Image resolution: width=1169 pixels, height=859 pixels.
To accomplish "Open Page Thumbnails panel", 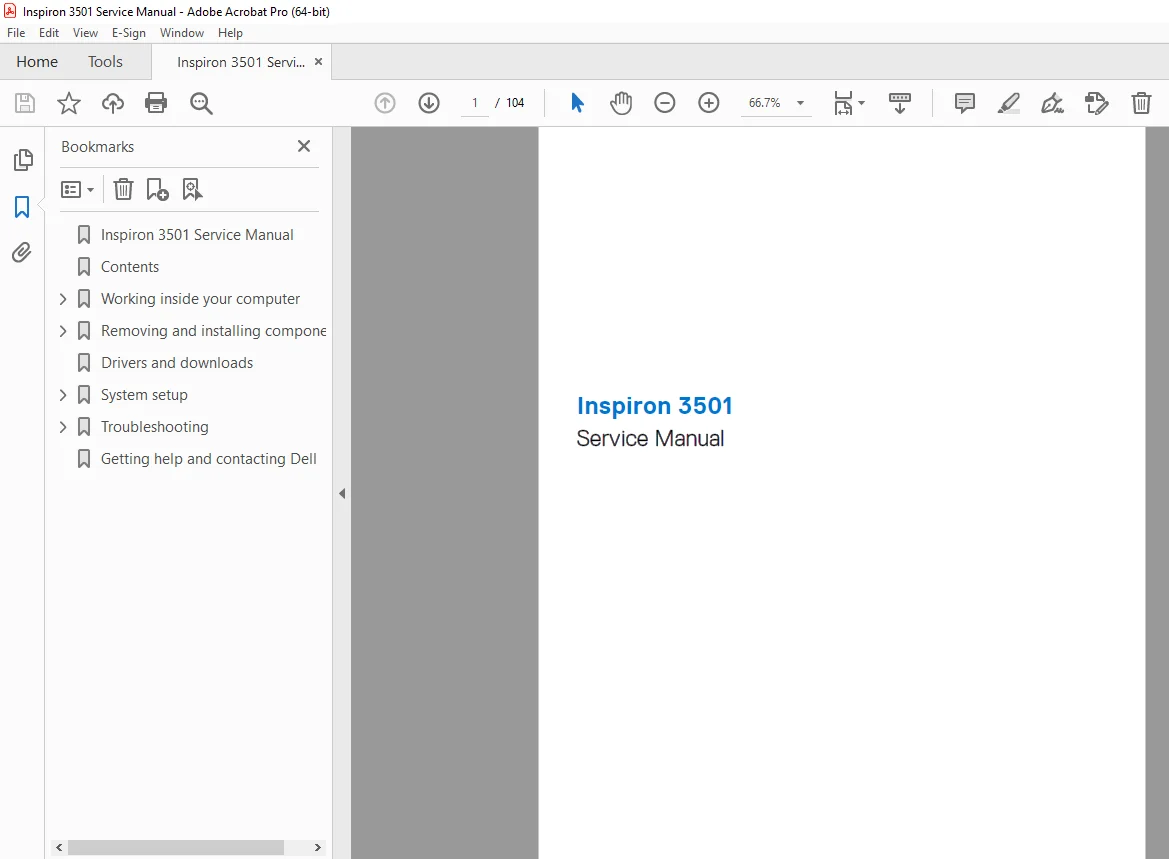I will [23, 160].
